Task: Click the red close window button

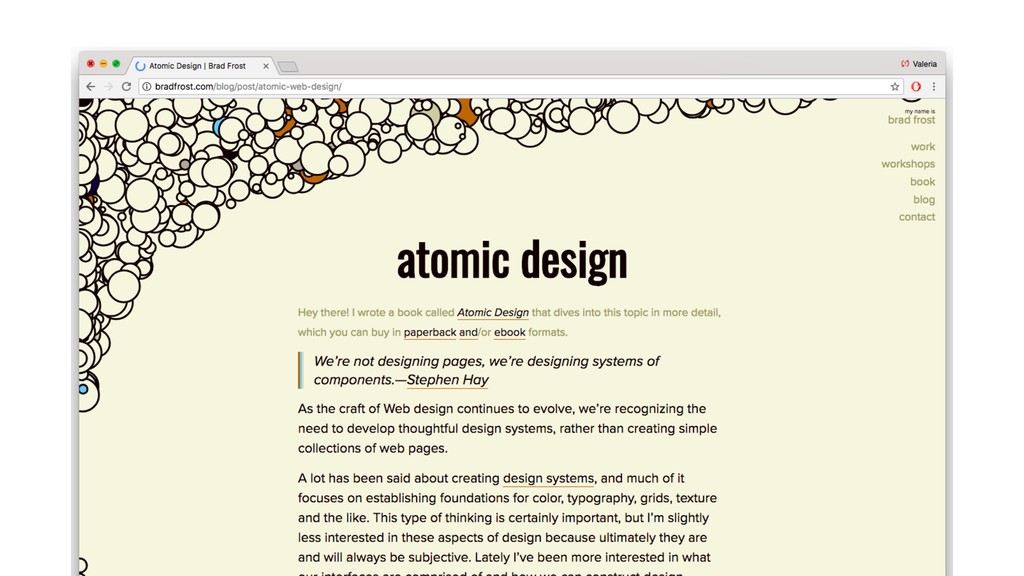Action: pyautogui.click(x=91, y=64)
